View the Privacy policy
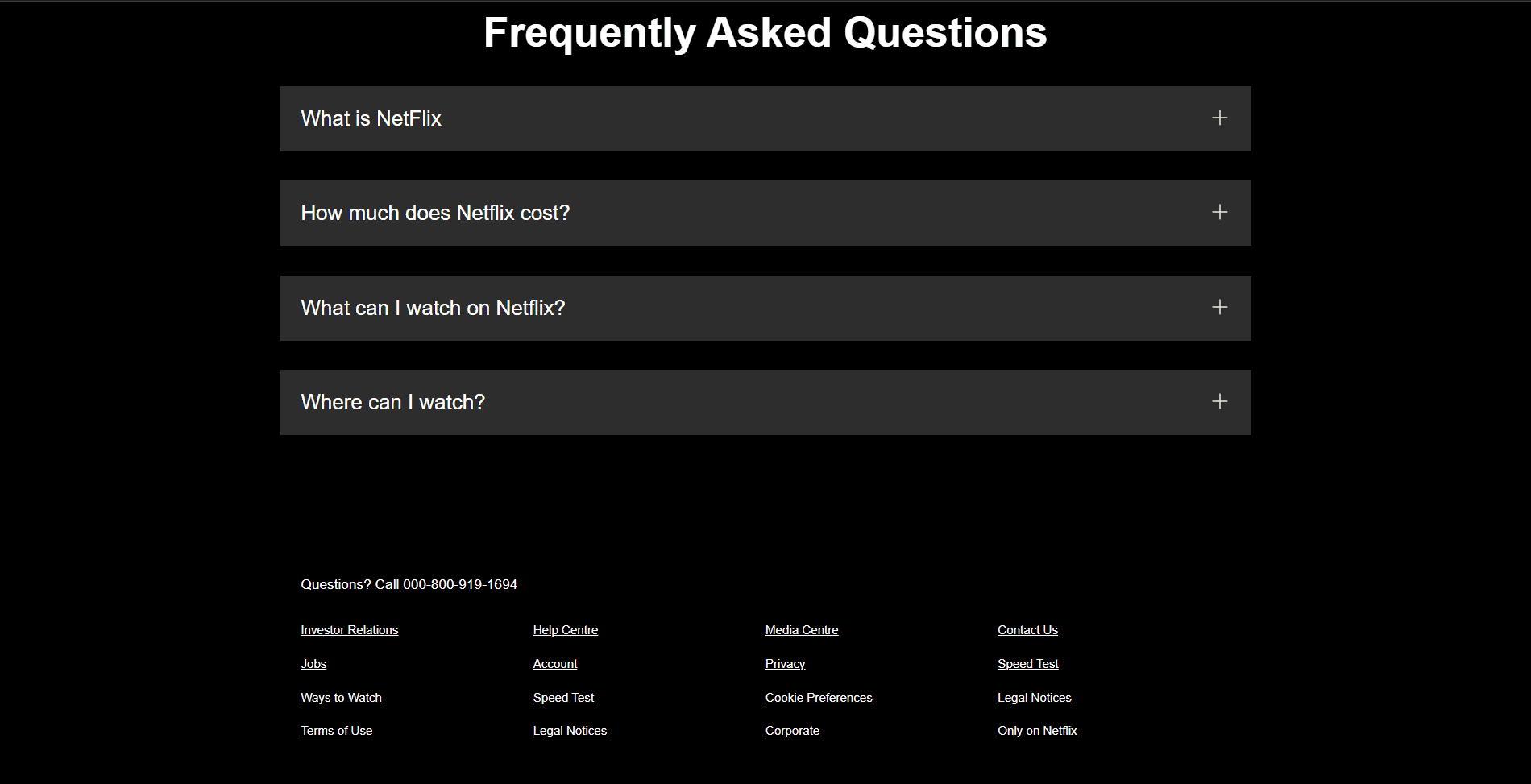The image size is (1531, 784). point(784,663)
